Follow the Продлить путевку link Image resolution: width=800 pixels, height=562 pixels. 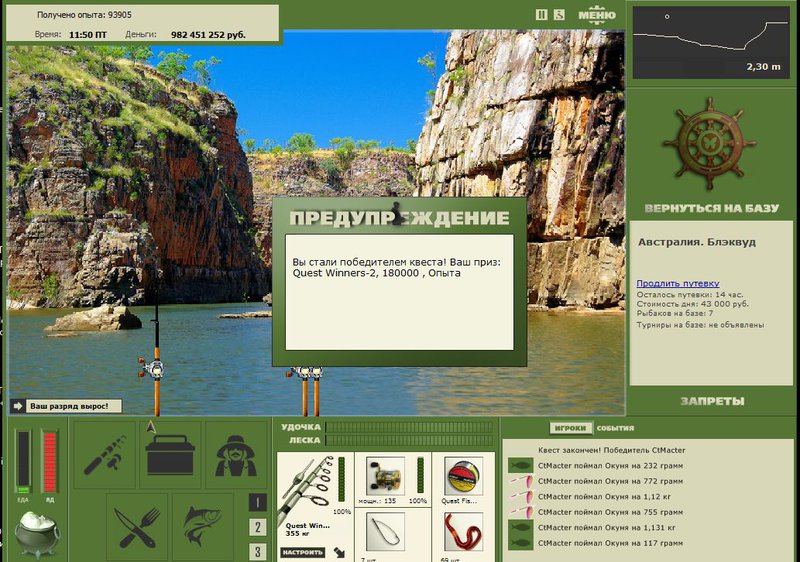click(x=678, y=283)
